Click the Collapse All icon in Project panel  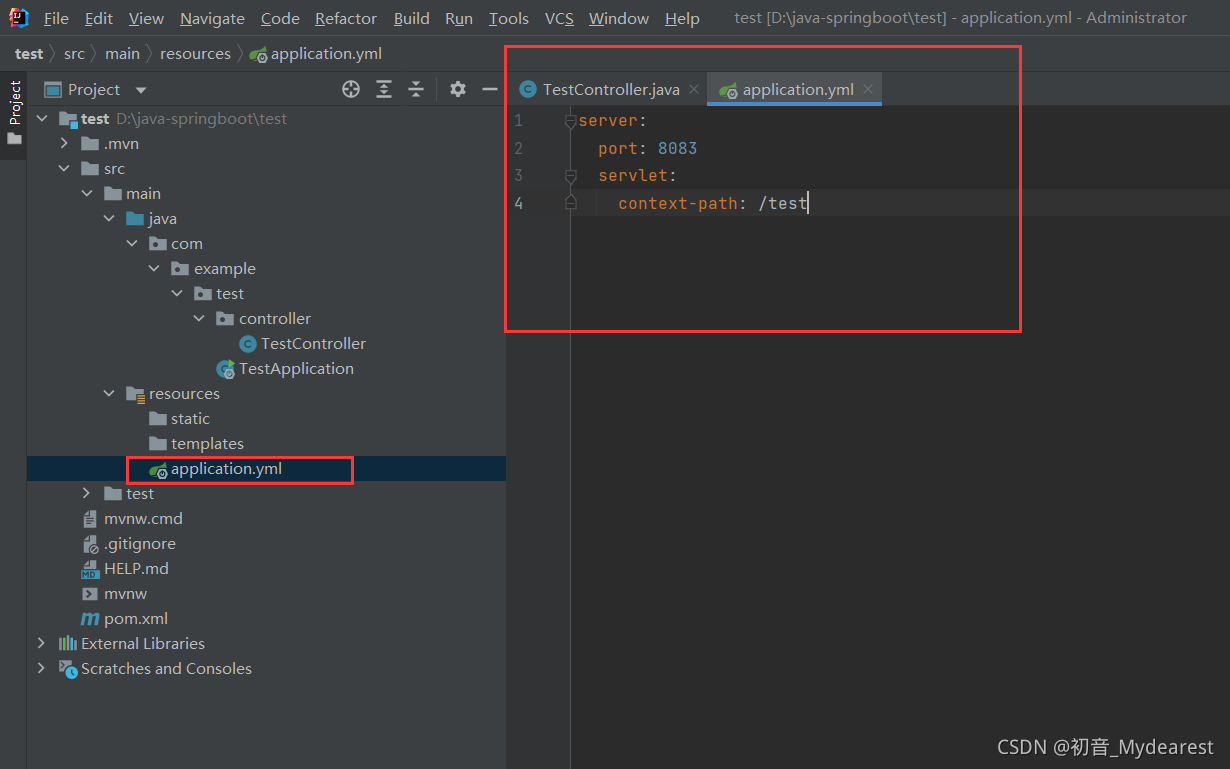coord(416,90)
